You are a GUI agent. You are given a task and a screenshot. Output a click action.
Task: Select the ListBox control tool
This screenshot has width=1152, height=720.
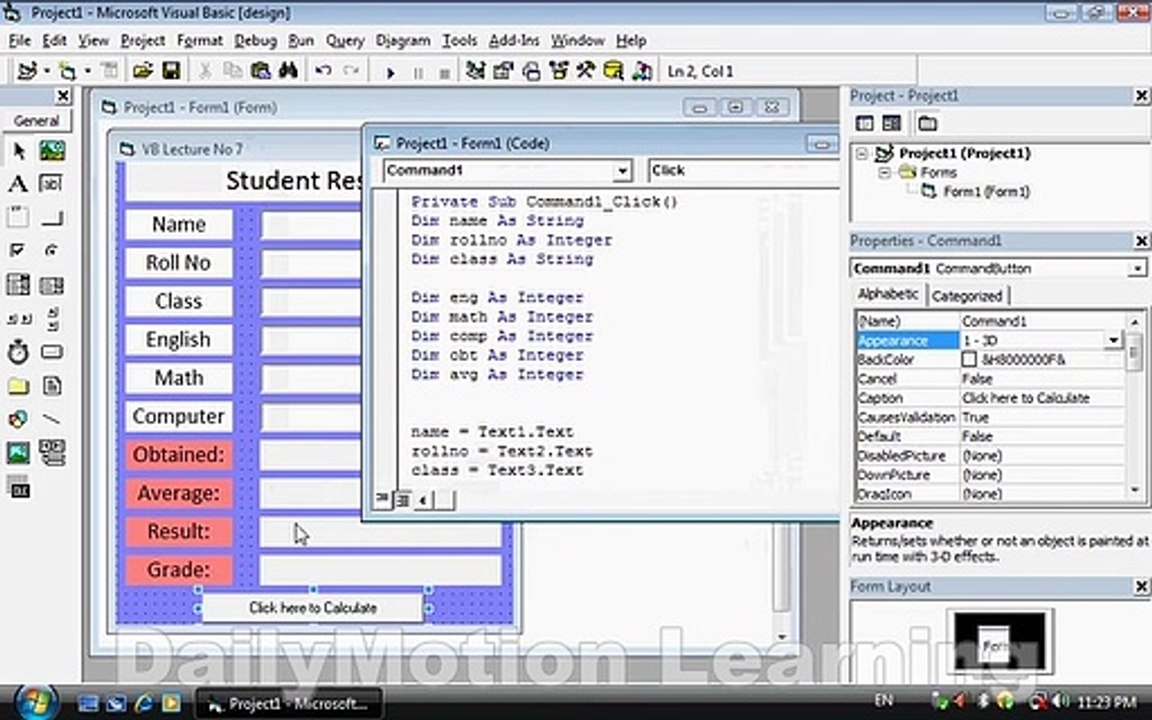(x=51, y=284)
